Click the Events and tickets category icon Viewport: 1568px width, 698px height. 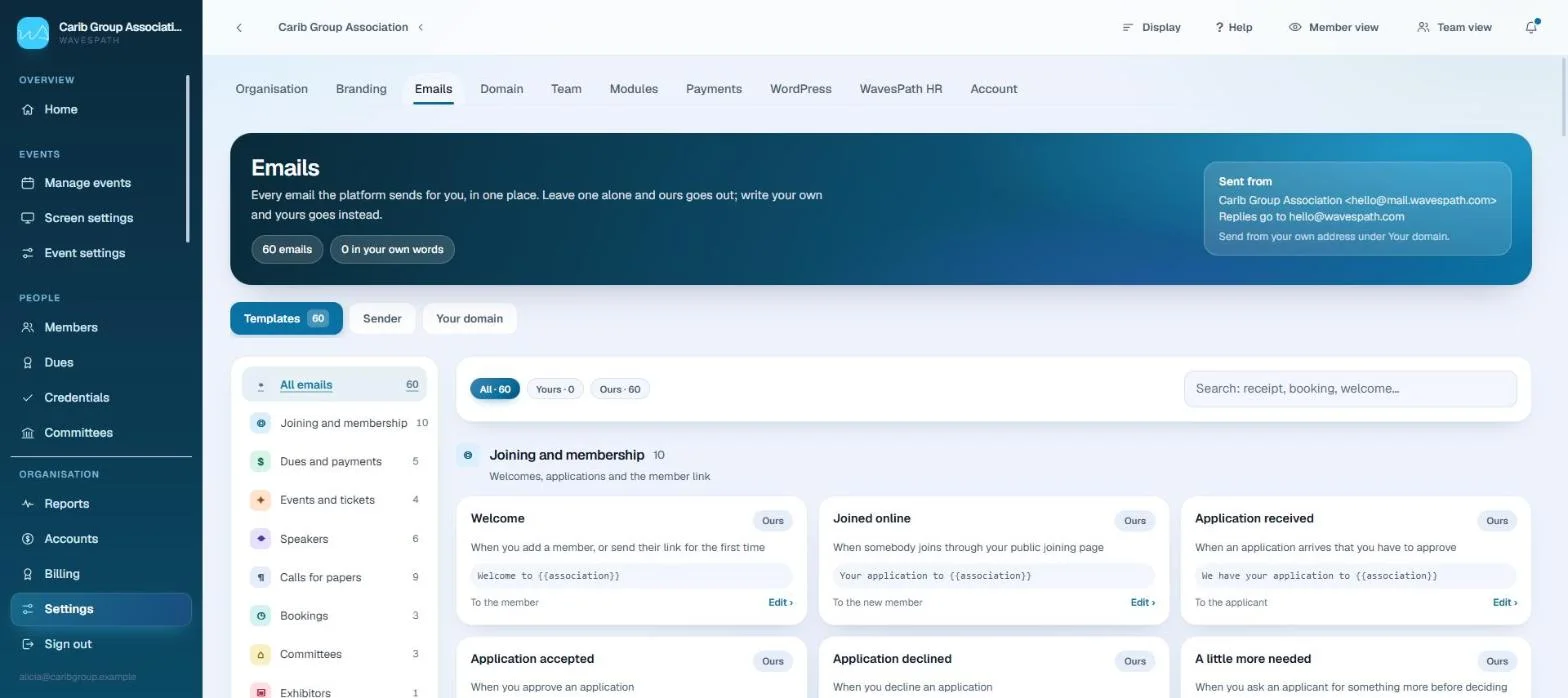pos(261,500)
